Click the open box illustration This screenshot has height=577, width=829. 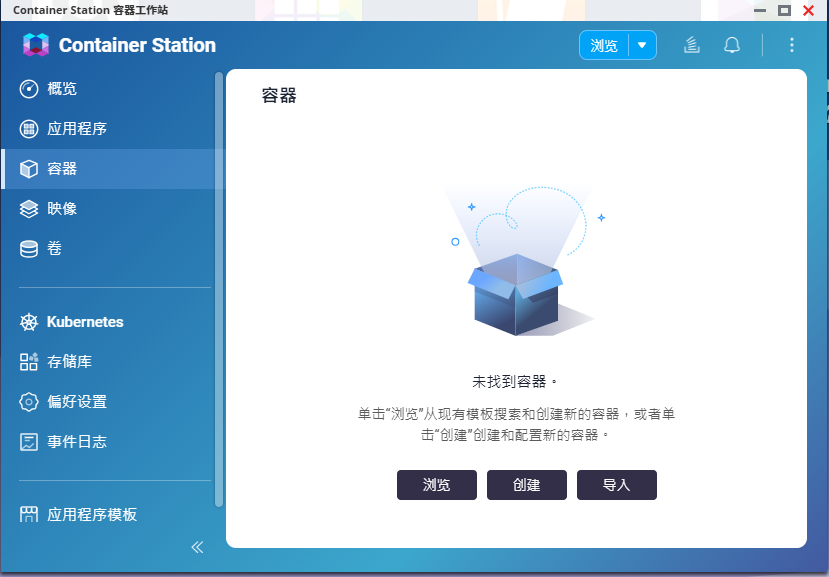(x=521, y=261)
